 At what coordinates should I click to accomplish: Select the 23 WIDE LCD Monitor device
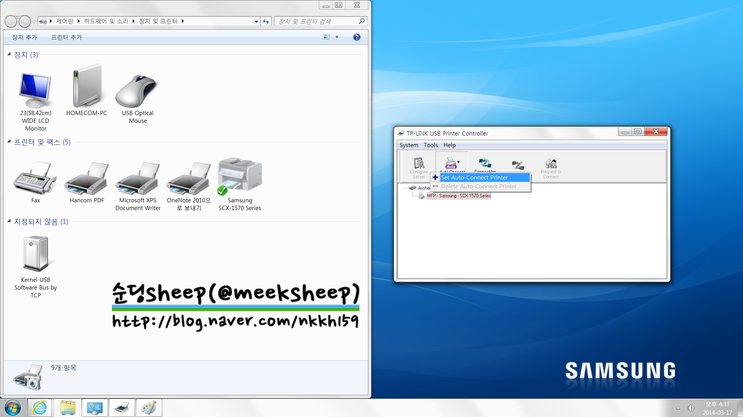36,100
